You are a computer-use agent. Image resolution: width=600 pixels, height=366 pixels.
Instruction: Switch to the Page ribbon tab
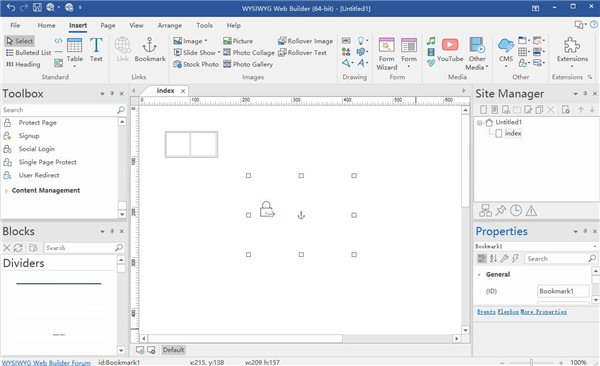(108, 25)
